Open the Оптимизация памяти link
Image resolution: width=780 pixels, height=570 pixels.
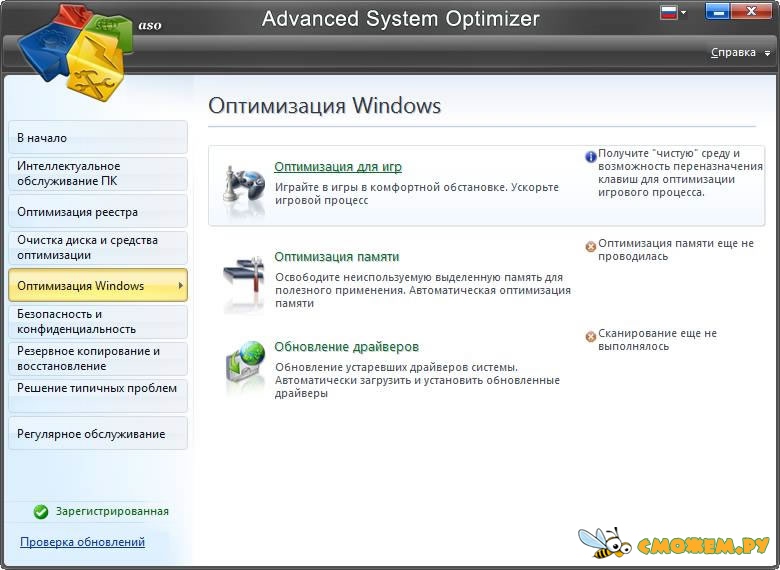click(337, 257)
